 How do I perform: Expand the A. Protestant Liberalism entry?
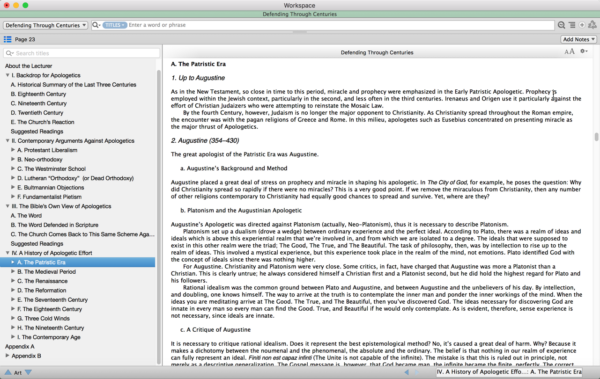click(13, 150)
